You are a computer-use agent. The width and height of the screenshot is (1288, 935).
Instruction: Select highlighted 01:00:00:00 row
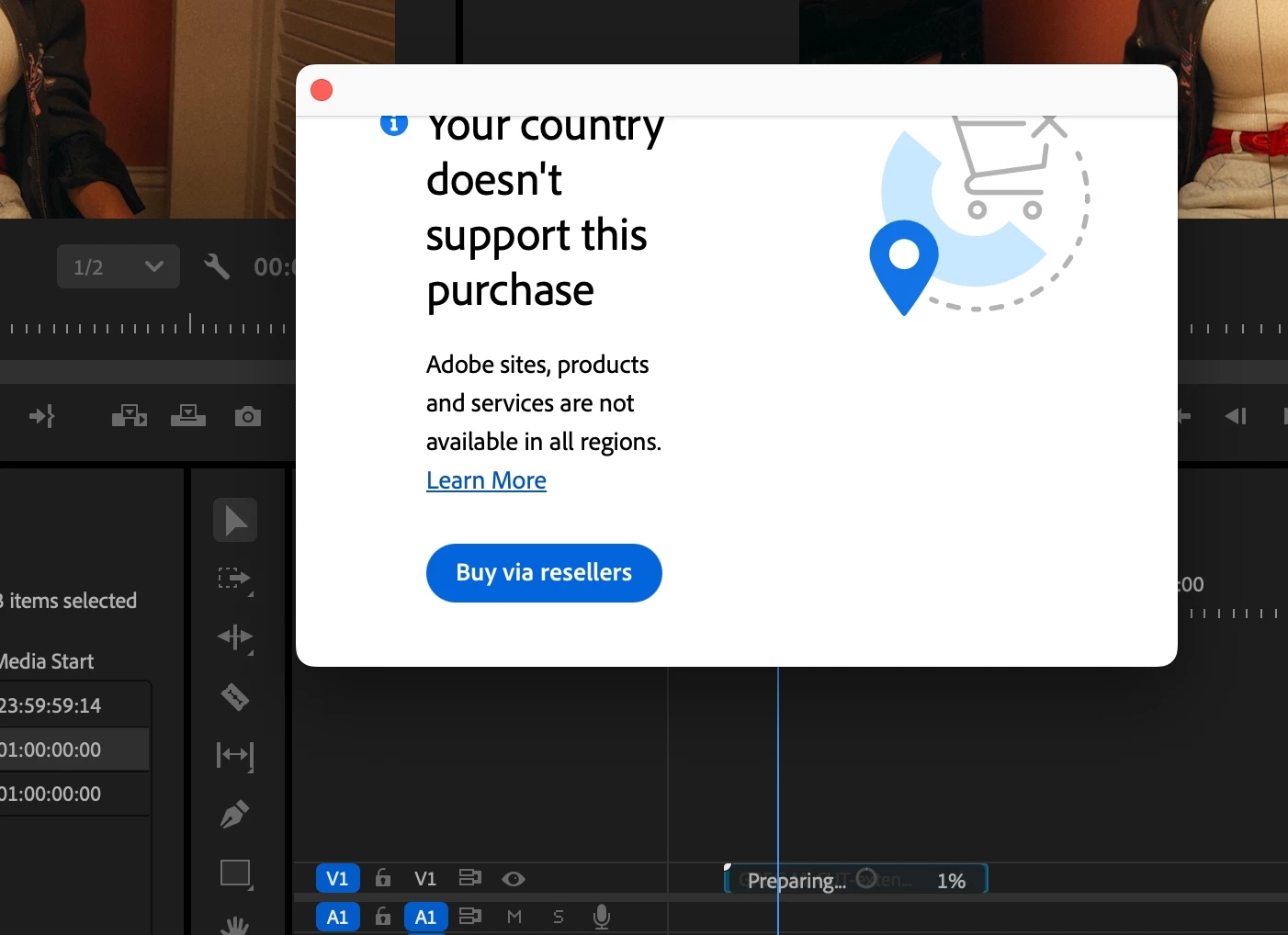[74, 749]
